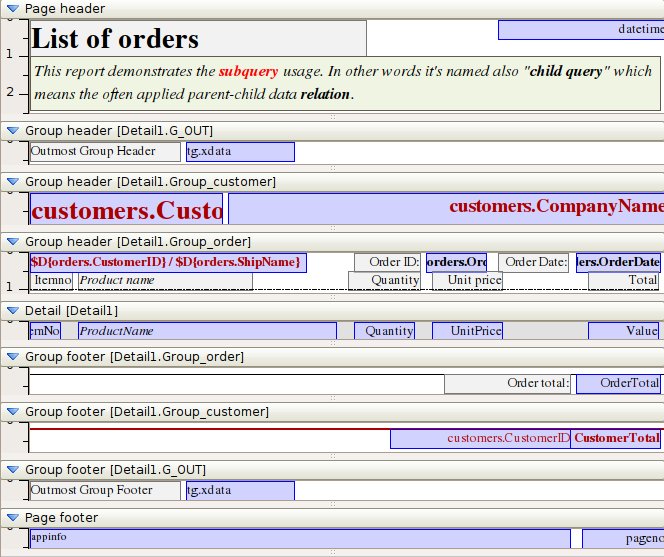Select the UnitPrice field in Detail band
This screenshot has height=557, width=664.
coord(468,331)
